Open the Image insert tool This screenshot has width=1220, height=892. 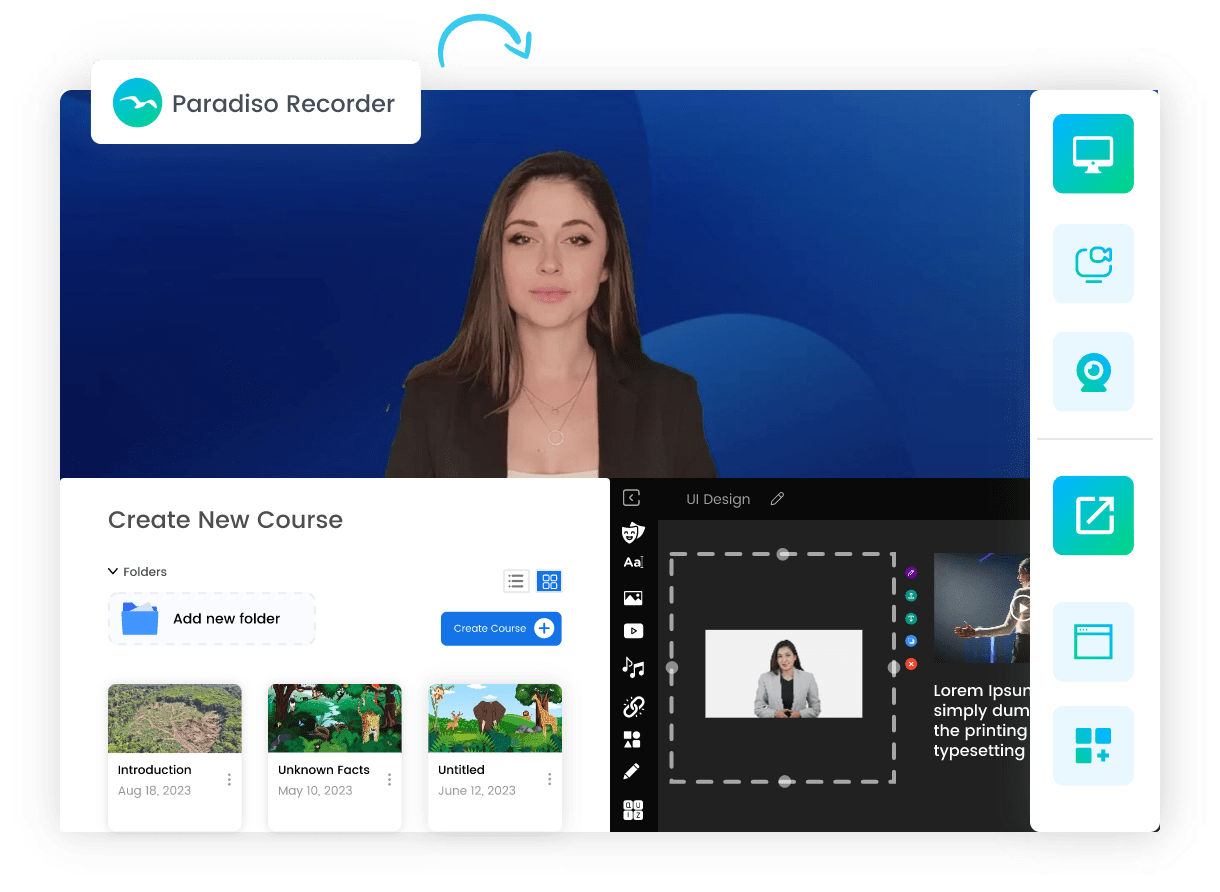click(633, 597)
